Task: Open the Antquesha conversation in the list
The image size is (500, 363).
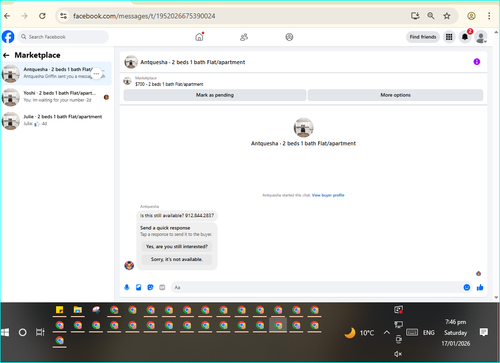Action: point(57,73)
